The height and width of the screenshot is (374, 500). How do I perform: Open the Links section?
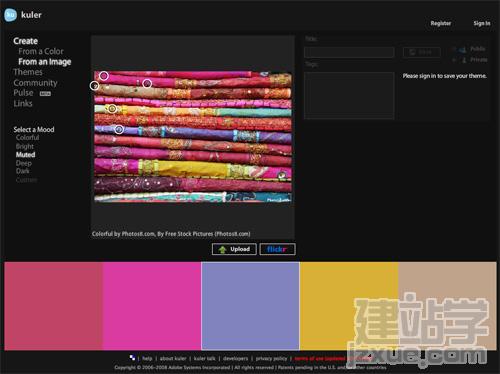pos(23,103)
